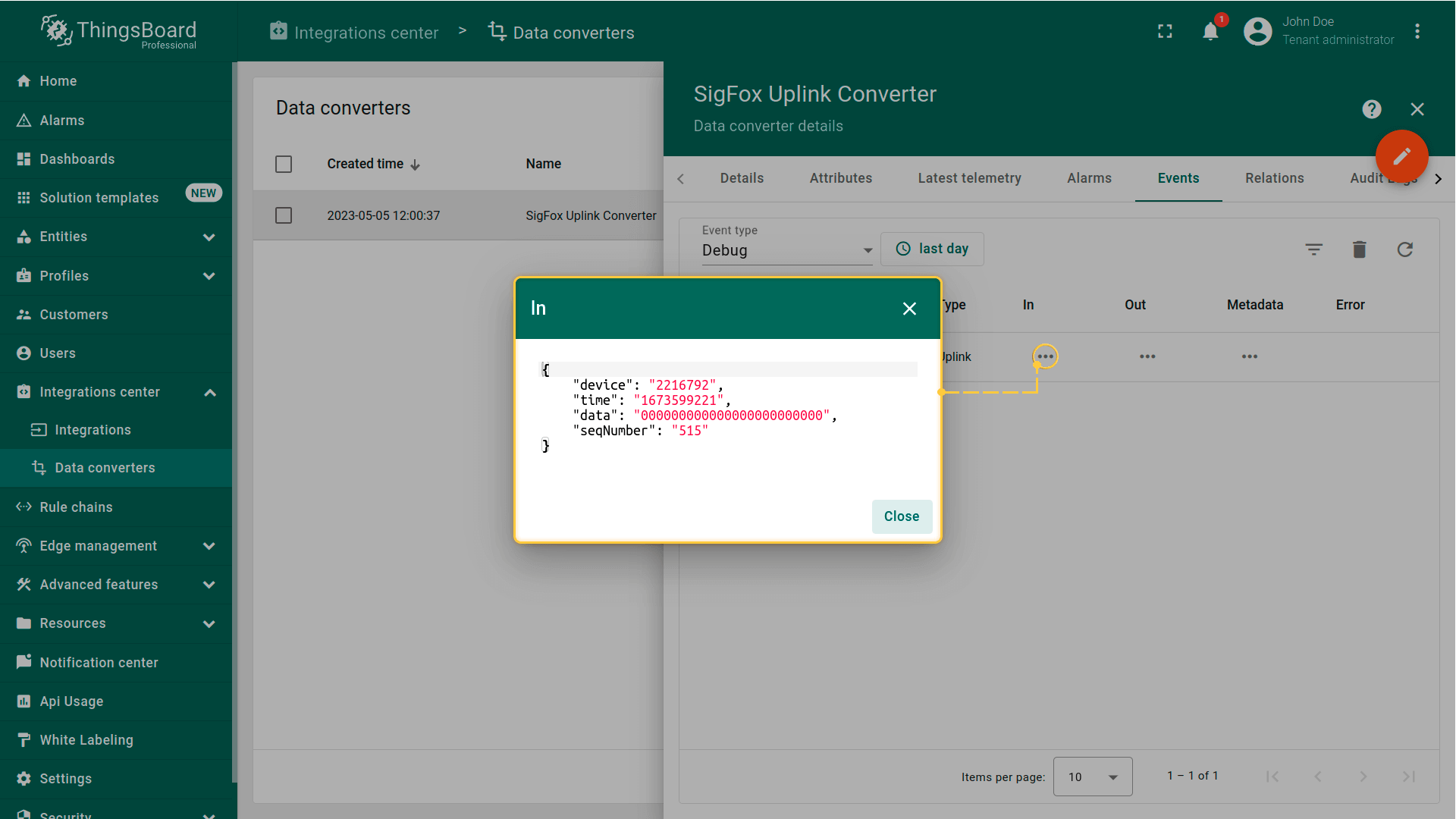The width and height of the screenshot is (1456, 819).
Task: Open the Out column details dots
Action: [1147, 356]
